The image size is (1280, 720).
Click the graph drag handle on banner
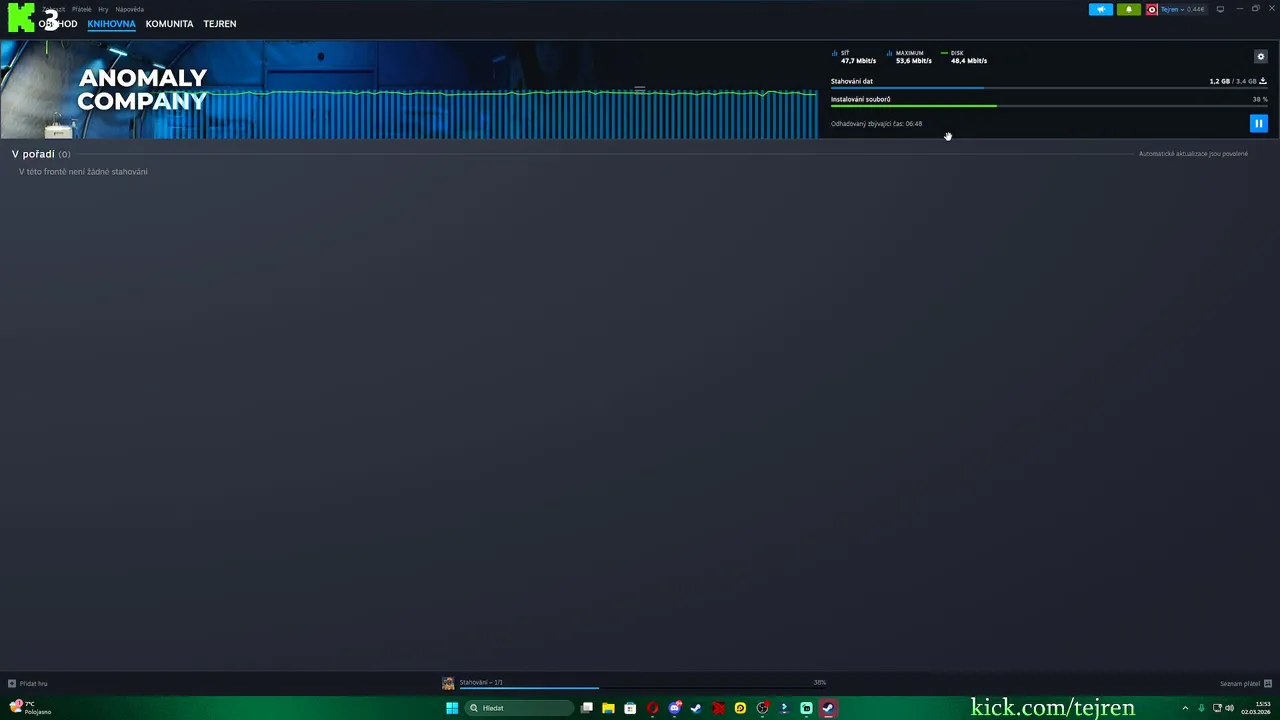pos(639,90)
